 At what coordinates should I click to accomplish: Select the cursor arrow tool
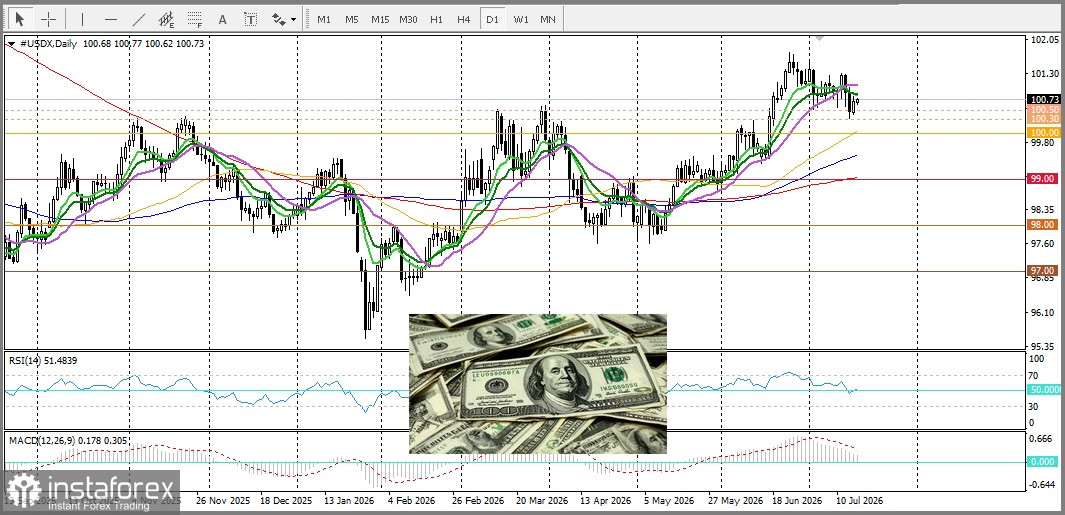(x=20, y=19)
